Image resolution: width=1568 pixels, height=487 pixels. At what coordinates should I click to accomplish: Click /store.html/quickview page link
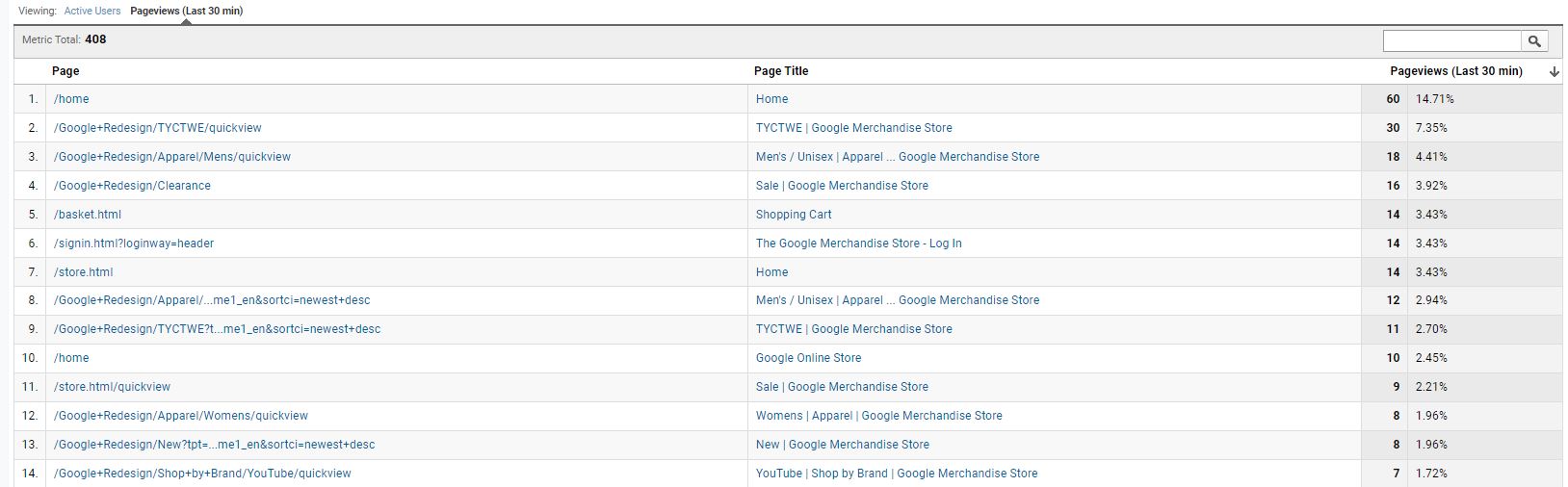(112, 387)
